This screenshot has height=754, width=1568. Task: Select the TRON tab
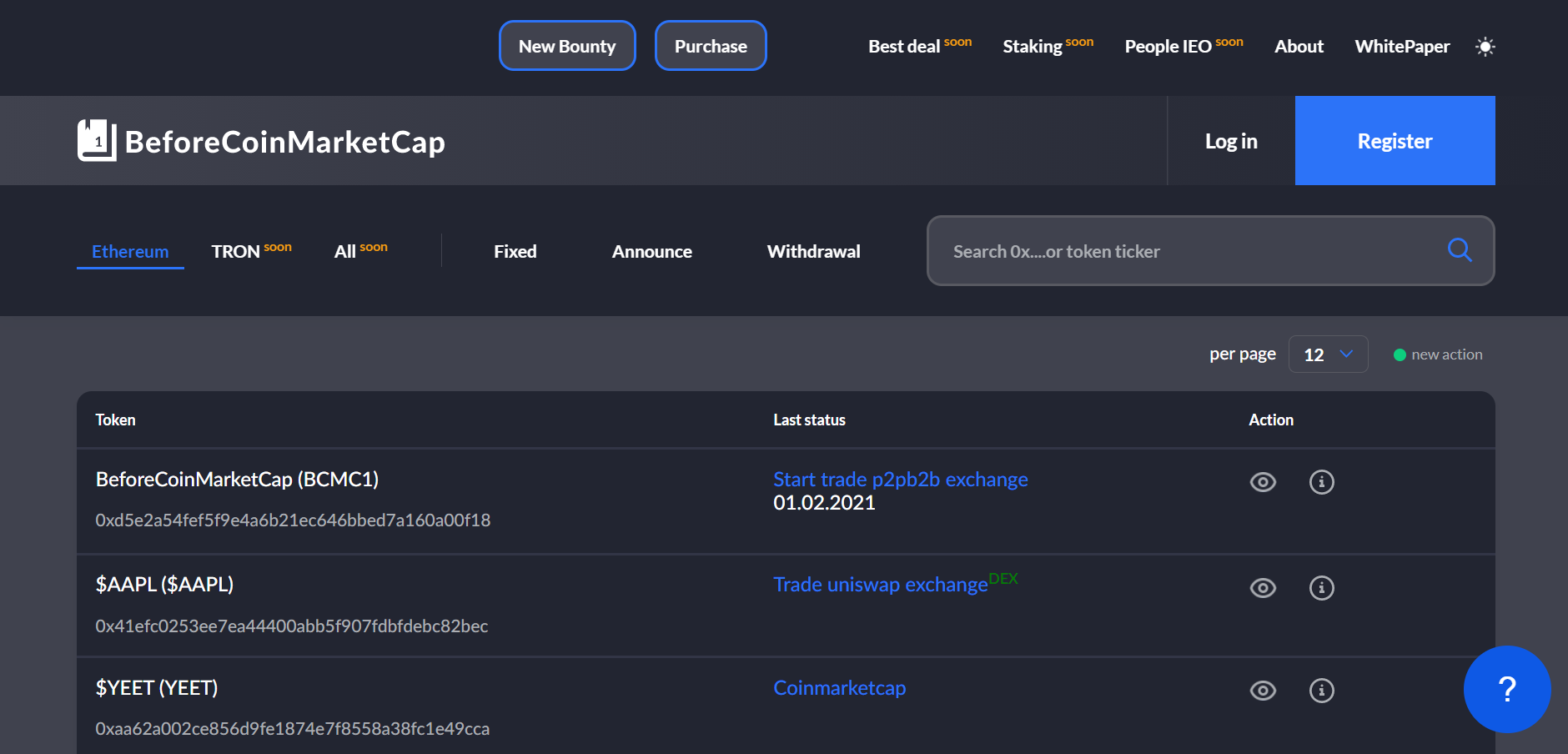[x=251, y=251]
